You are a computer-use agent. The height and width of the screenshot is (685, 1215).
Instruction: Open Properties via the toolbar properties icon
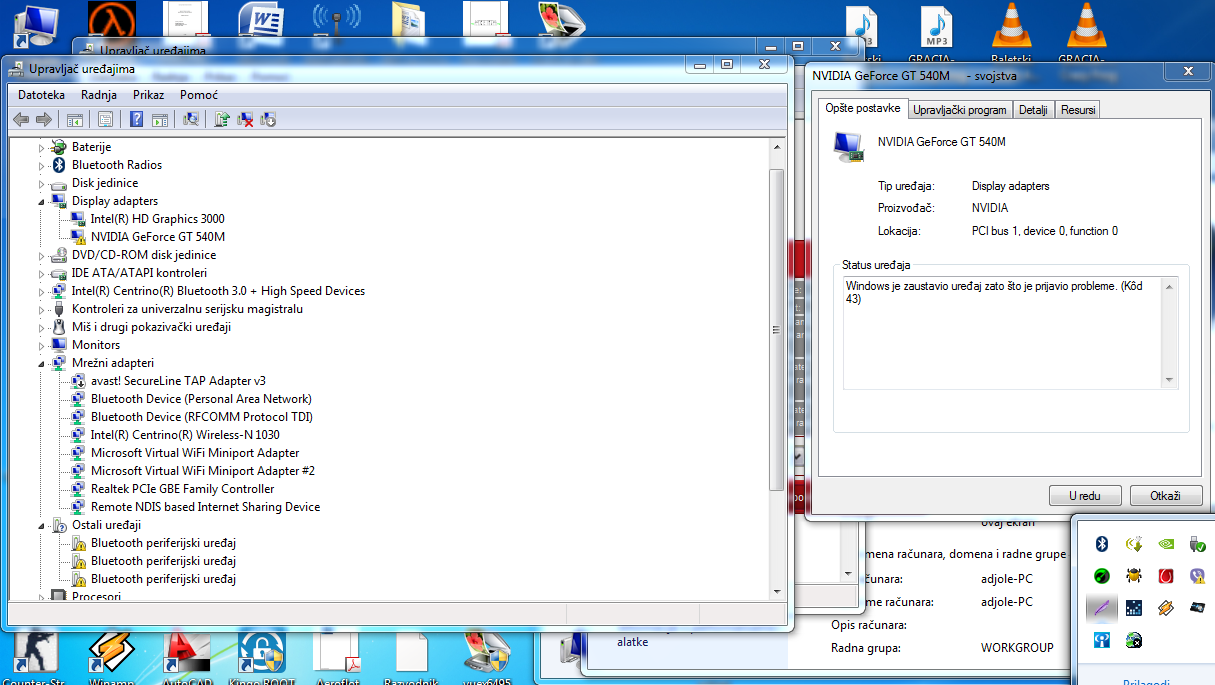pos(105,120)
